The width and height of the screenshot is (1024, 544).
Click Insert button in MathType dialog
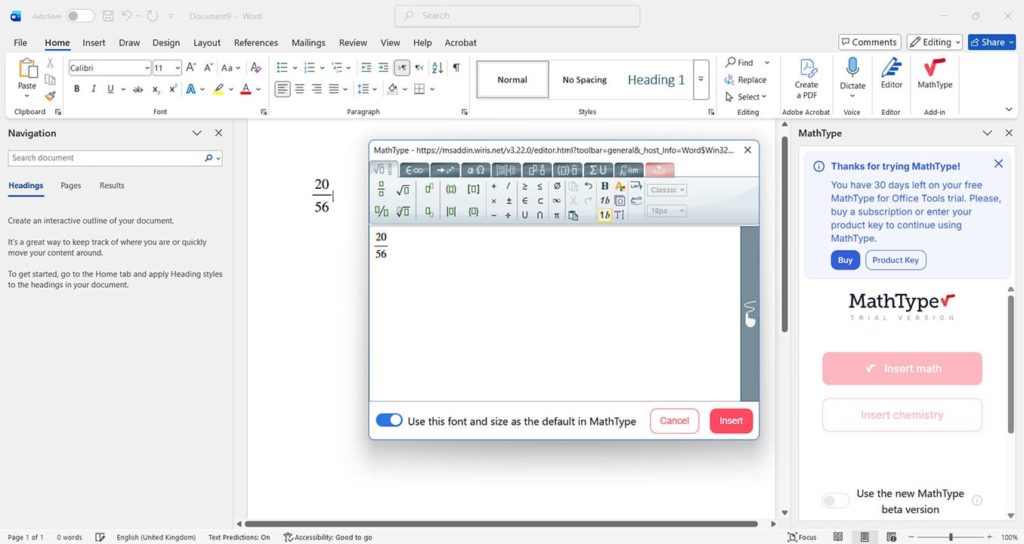pyautogui.click(x=731, y=421)
